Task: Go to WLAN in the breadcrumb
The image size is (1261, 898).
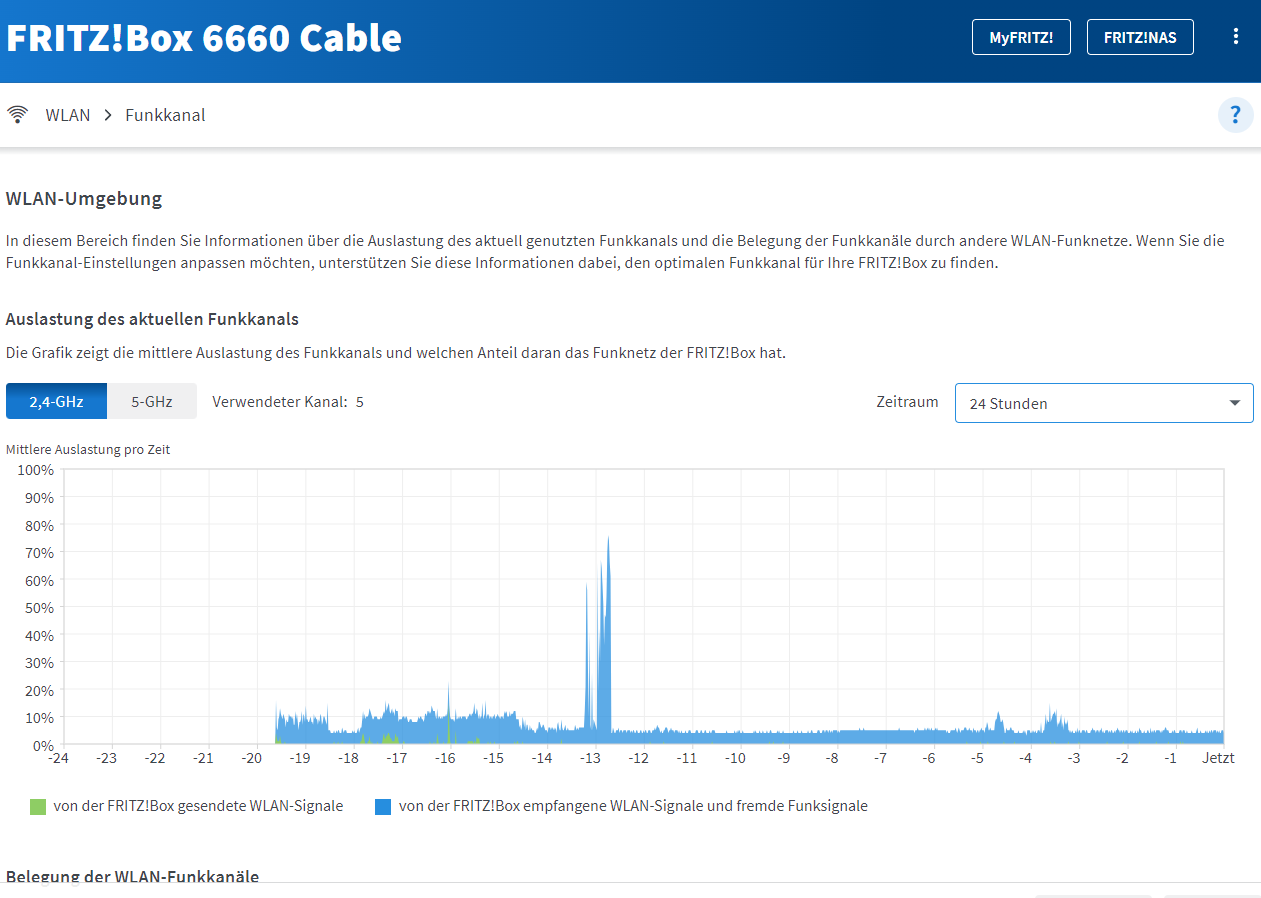Action: tap(68, 115)
